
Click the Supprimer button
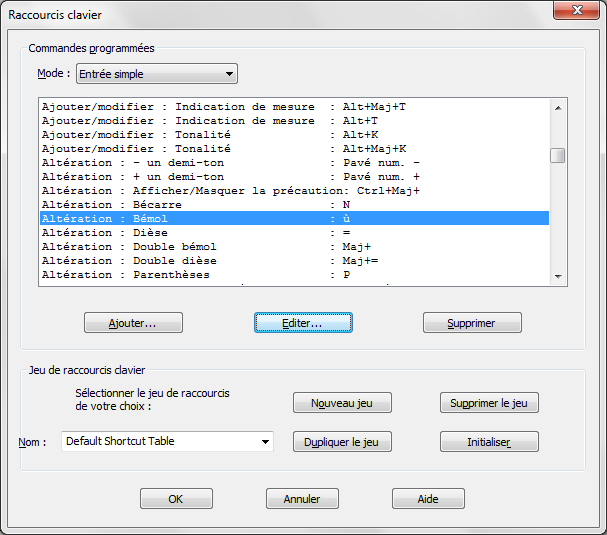[472, 323]
